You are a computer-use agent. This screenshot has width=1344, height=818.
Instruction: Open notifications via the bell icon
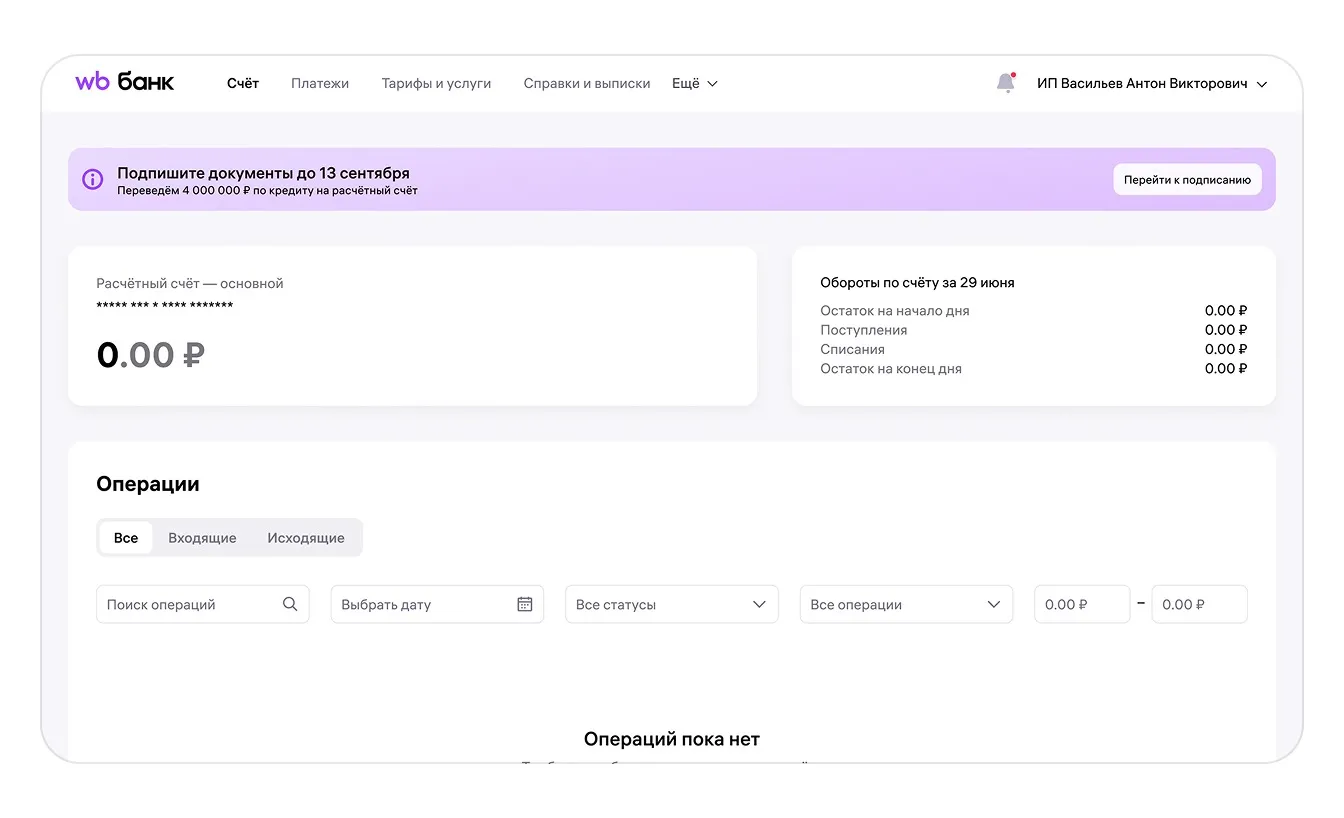coord(1005,84)
